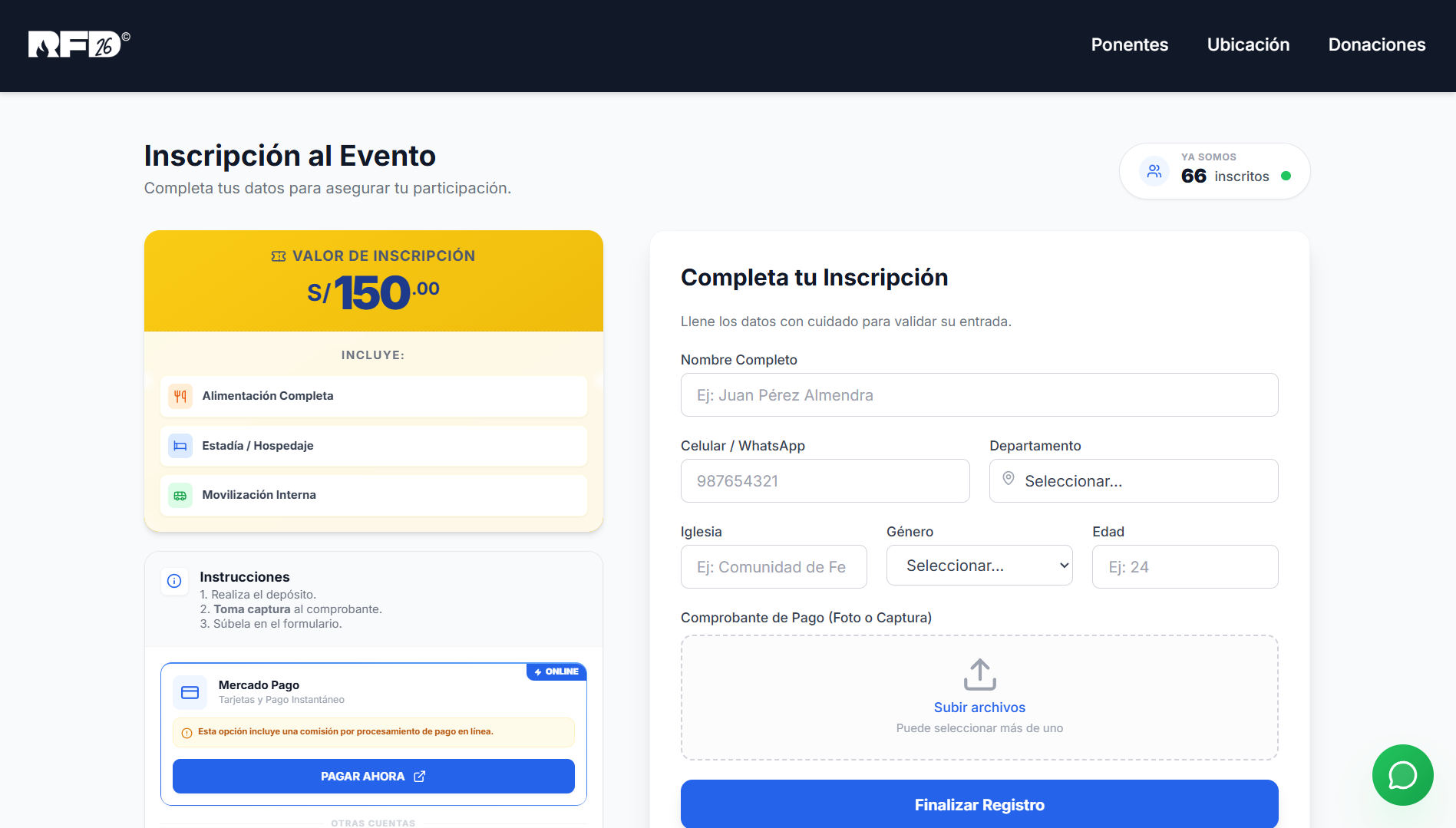This screenshot has height=828, width=1456.
Task: Click into the Celular / WhatsApp field
Action: coord(824,481)
